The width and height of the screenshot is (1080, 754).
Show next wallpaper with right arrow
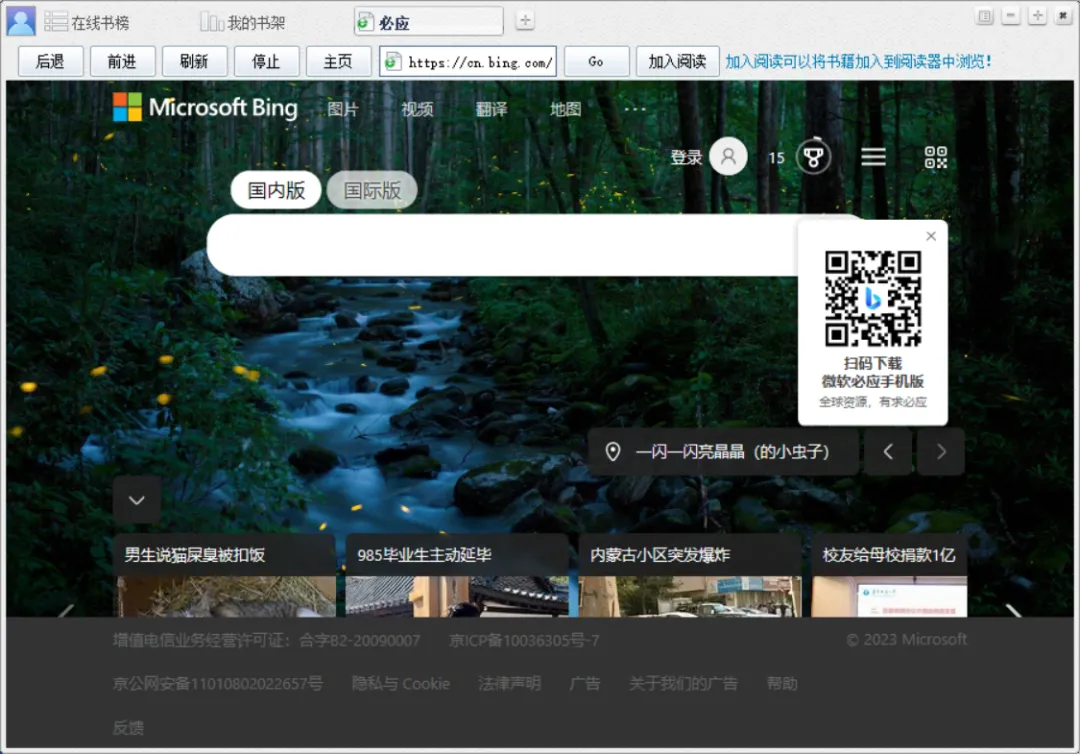pyautogui.click(x=941, y=452)
